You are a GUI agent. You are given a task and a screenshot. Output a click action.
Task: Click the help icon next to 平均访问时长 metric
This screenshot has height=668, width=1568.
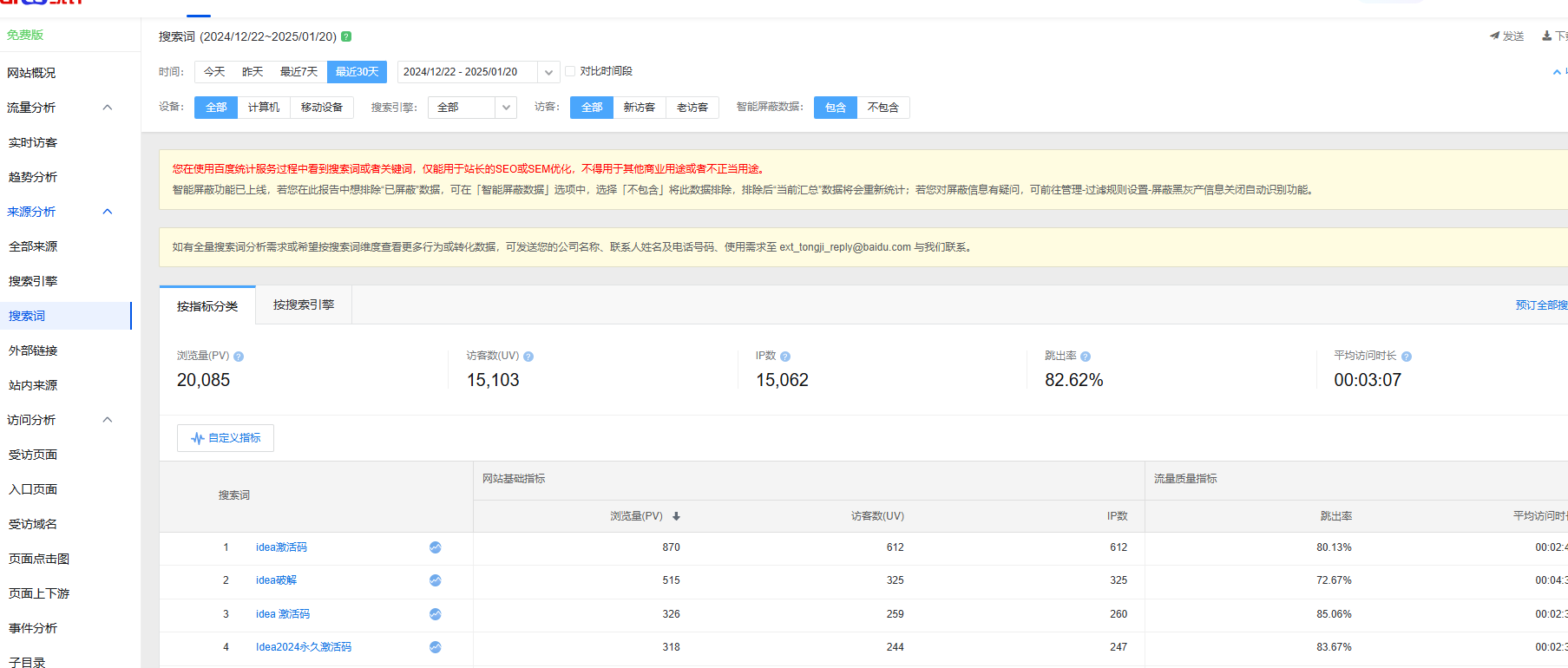click(1407, 357)
